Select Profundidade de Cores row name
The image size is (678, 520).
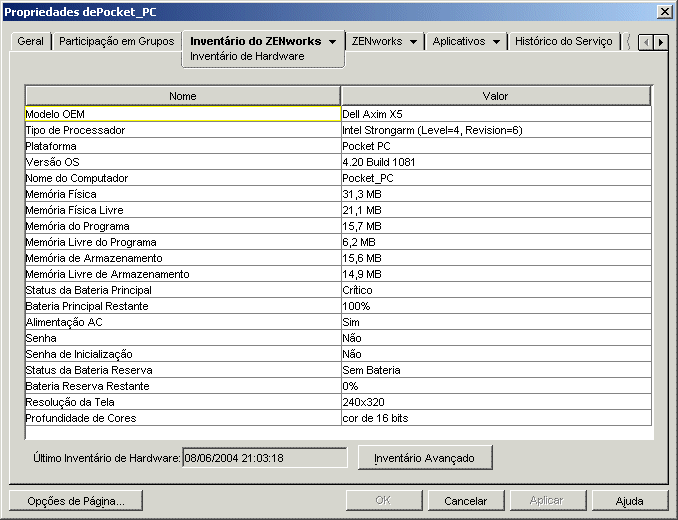pos(183,418)
